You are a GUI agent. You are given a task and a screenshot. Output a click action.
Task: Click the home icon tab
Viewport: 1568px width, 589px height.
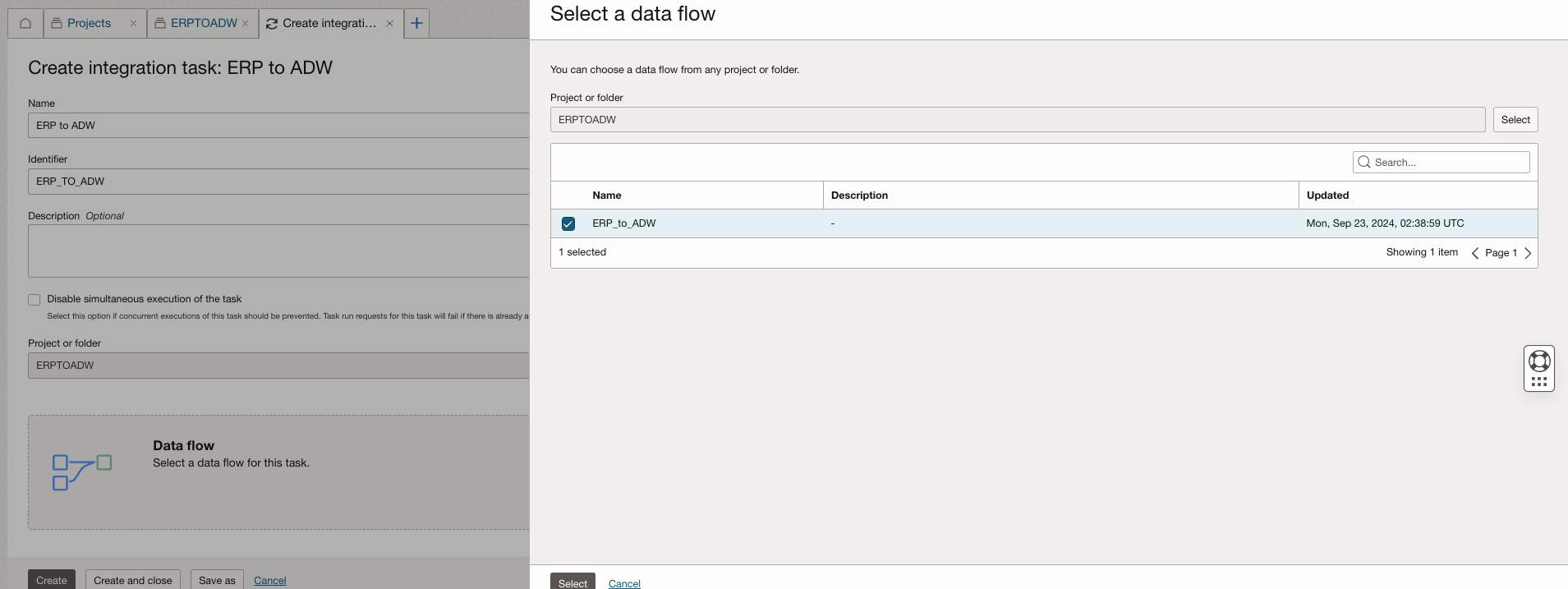25,23
